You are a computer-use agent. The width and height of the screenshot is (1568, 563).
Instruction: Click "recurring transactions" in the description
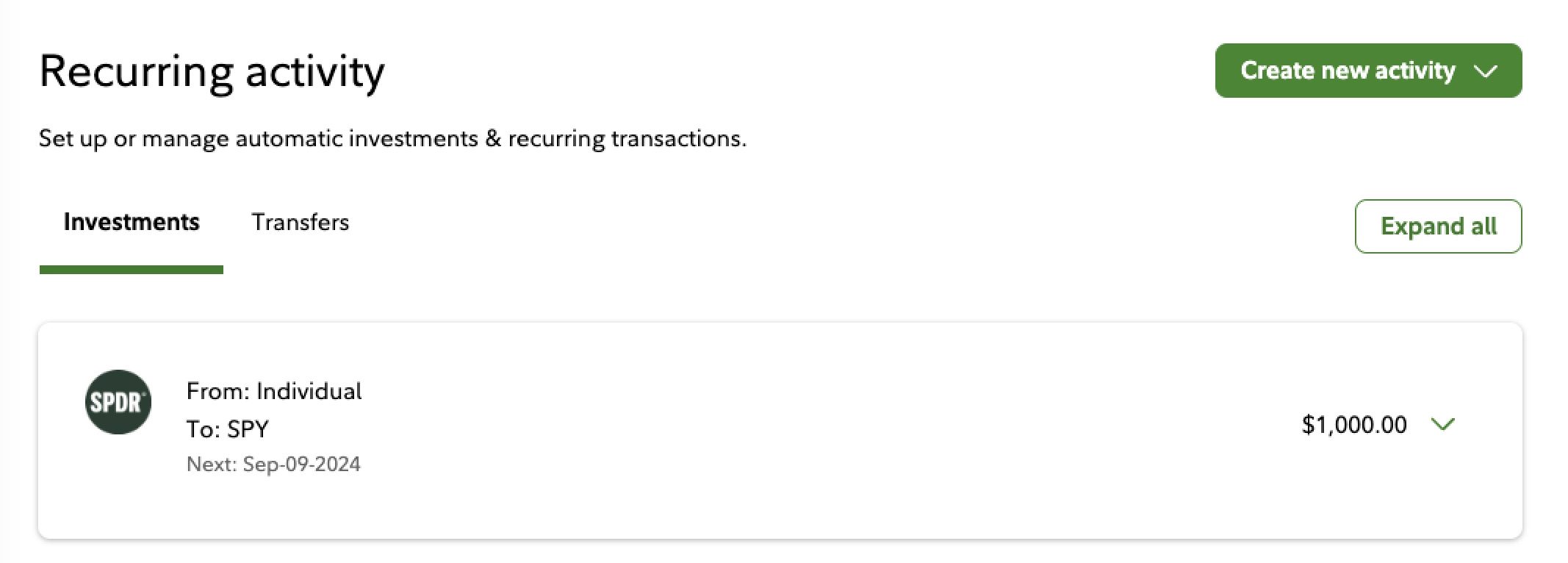[x=626, y=138]
